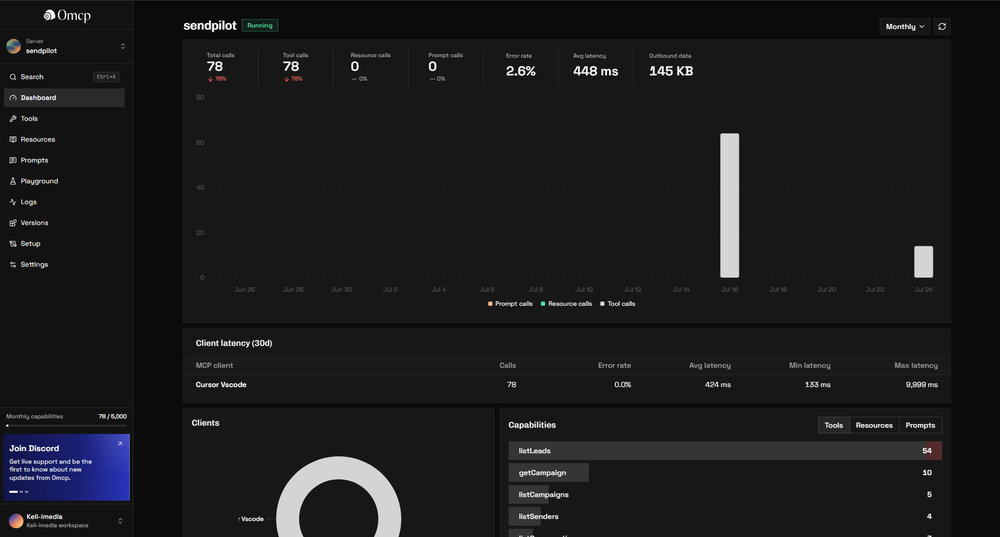The image size is (1000, 537).
Task: Toggle the Tool calls legend swatch
Action: click(x=602, y=304)
